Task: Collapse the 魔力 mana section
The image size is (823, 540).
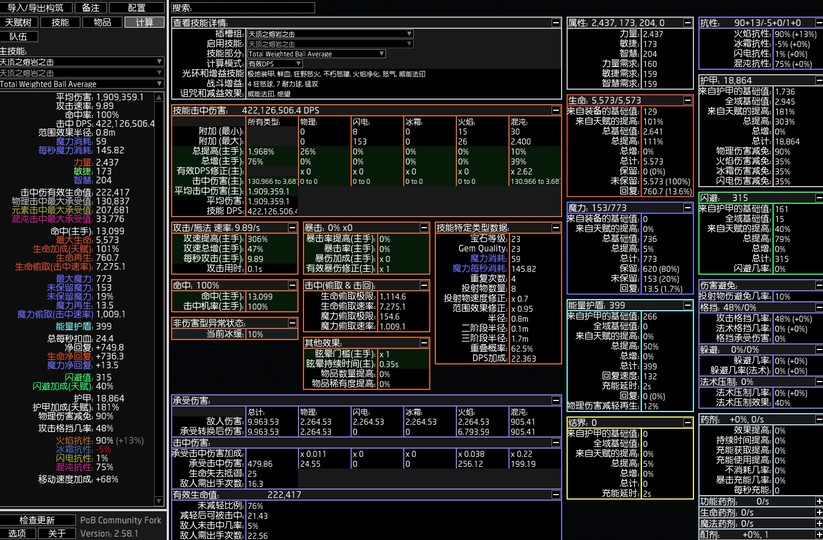Action: pos(689,207)
